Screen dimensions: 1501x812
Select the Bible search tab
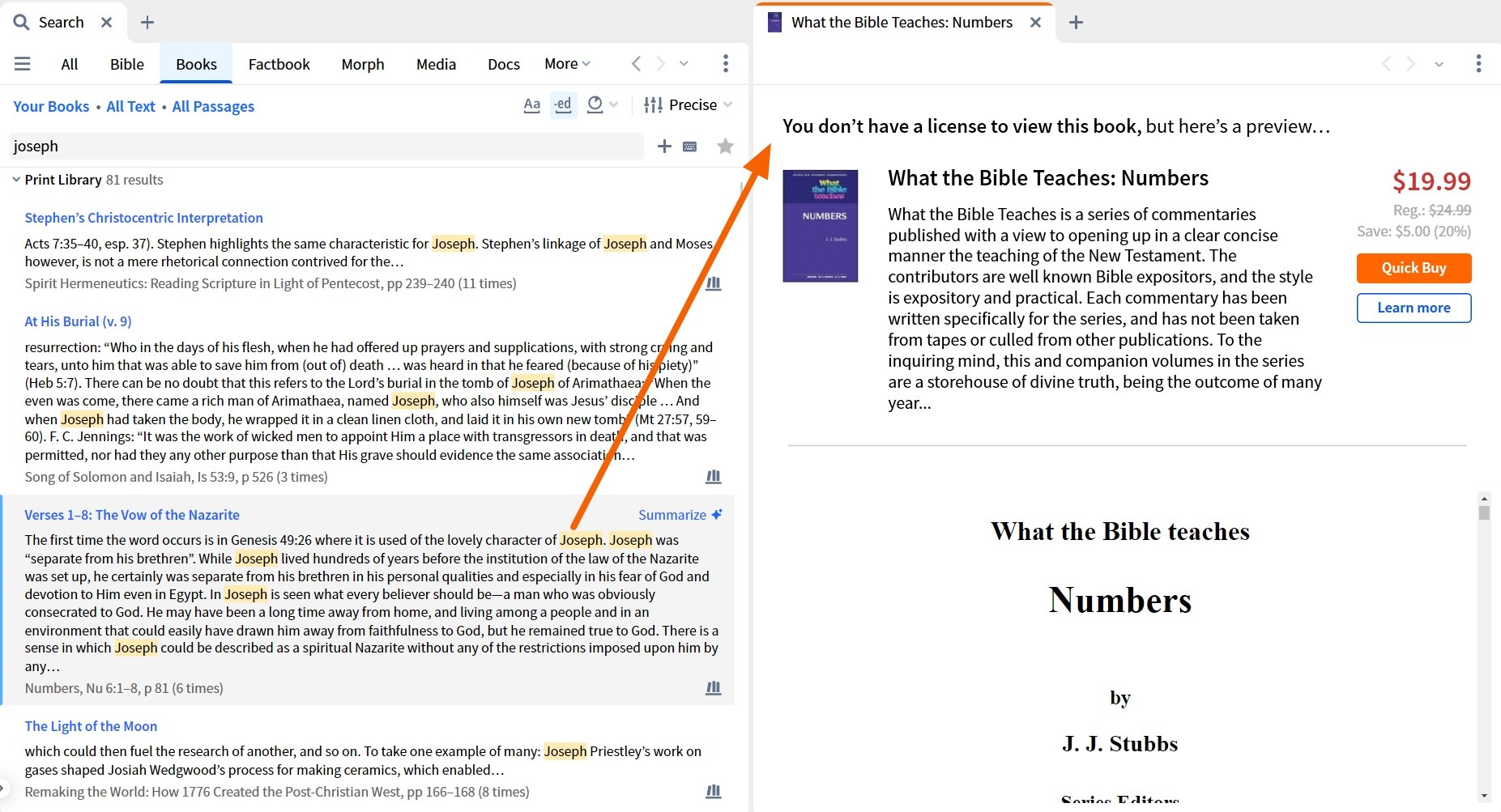127,64
